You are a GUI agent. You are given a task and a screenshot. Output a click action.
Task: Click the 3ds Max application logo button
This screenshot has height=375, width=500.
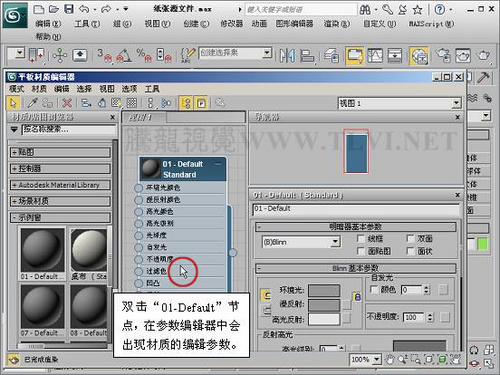click(x=15, y=15)
